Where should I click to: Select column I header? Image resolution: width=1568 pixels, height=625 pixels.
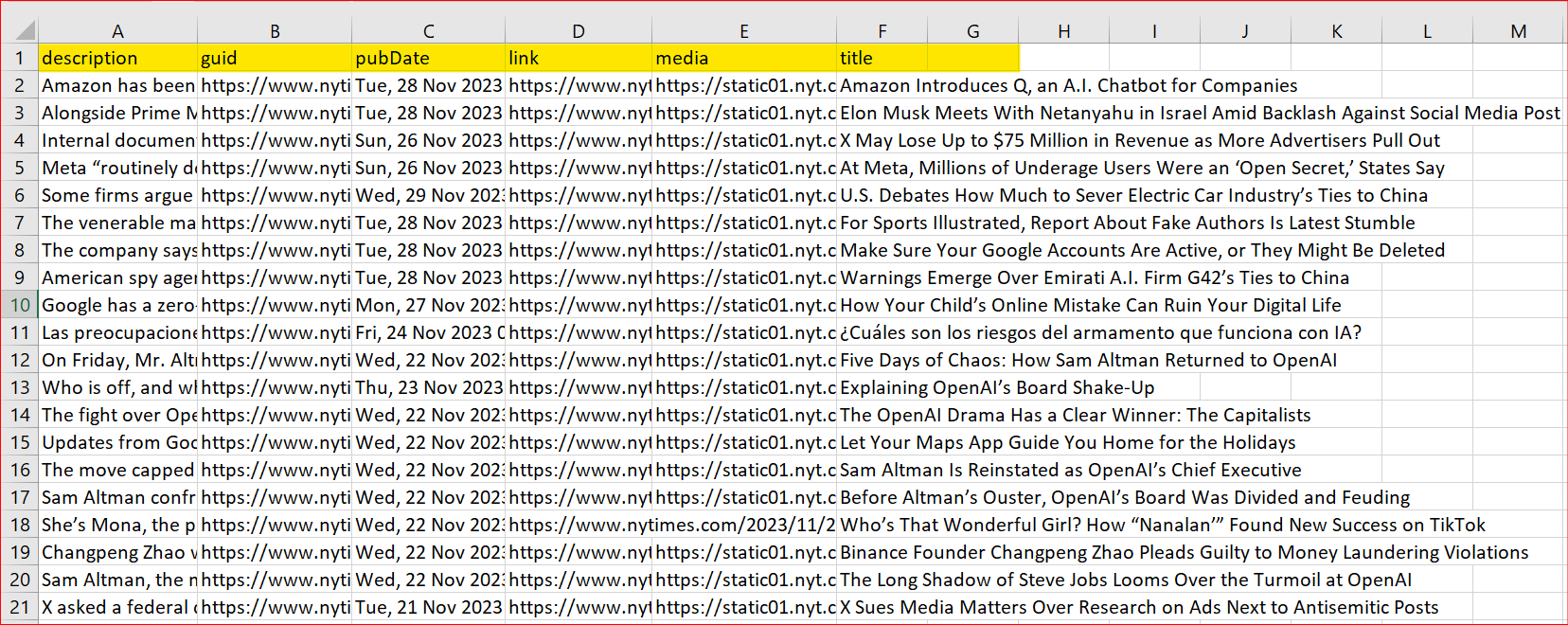click(x=1154, y=31)
